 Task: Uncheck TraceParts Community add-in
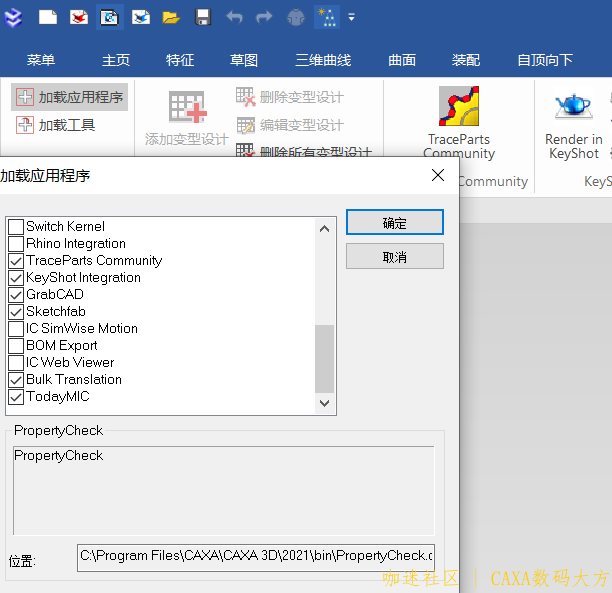click(x=16, y=261)
